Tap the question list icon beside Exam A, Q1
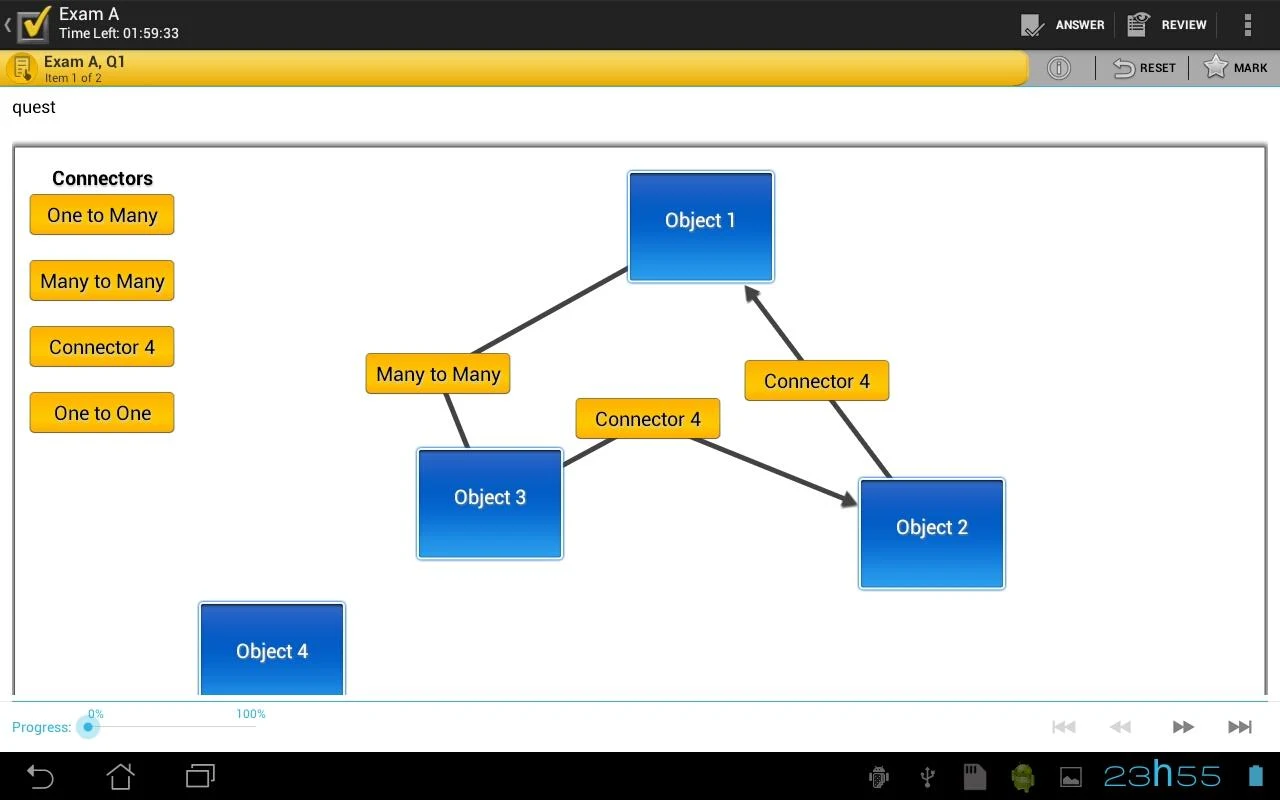Image resolution: width=1280 pixels, height=800 pixels. click(x=21, y=68)
